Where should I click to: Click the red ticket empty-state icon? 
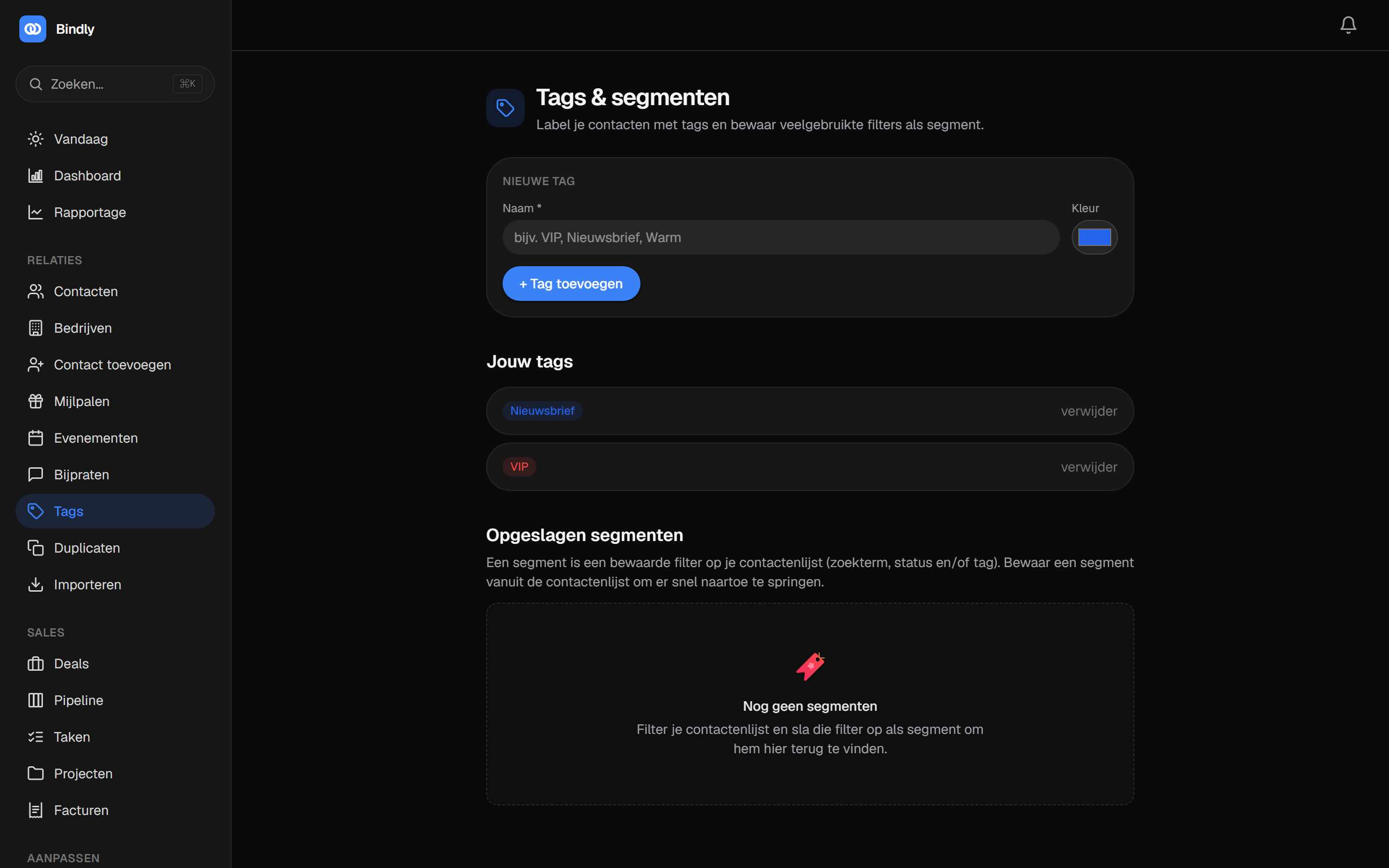[810, 666]
